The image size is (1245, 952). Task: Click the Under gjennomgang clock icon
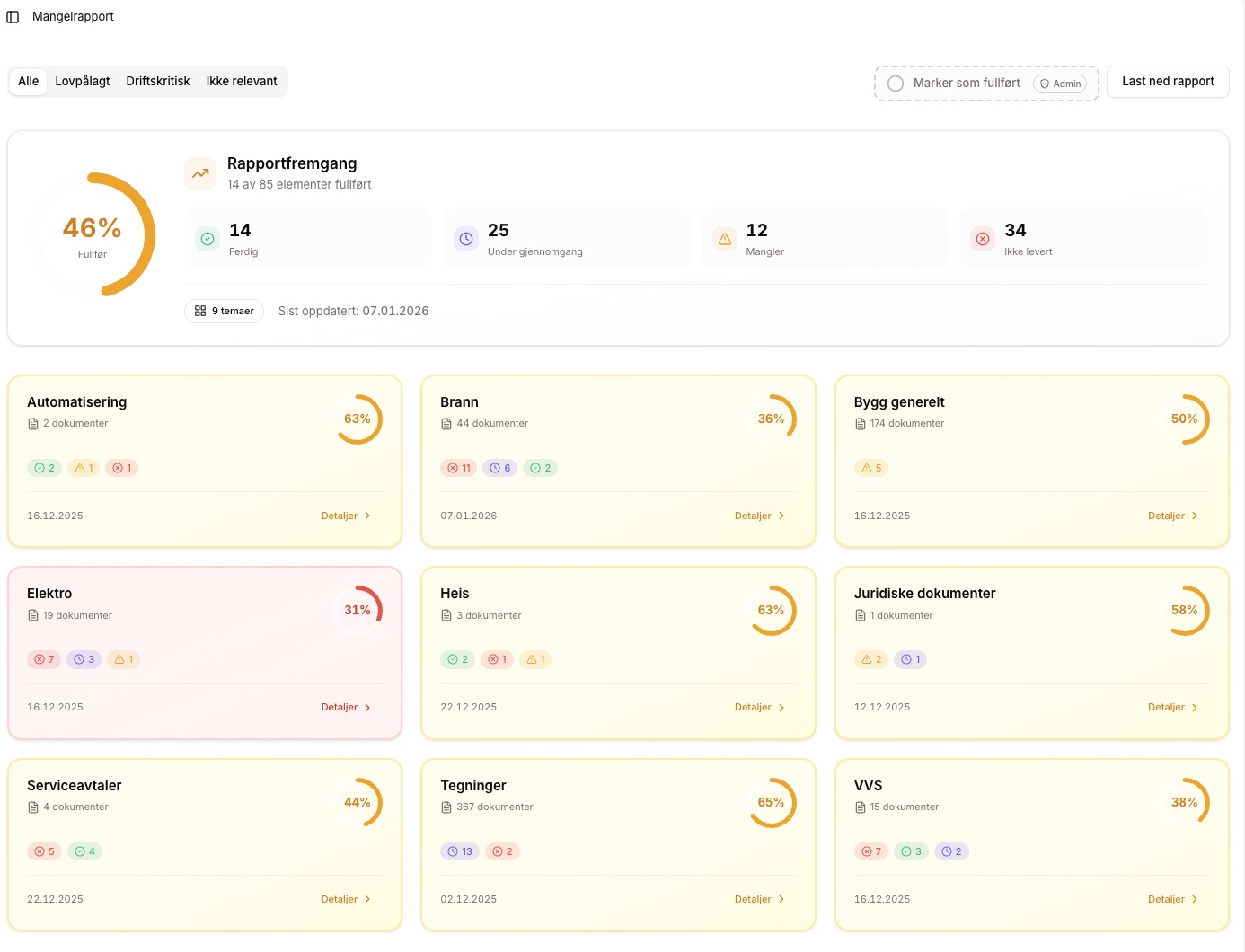(465, 239)
